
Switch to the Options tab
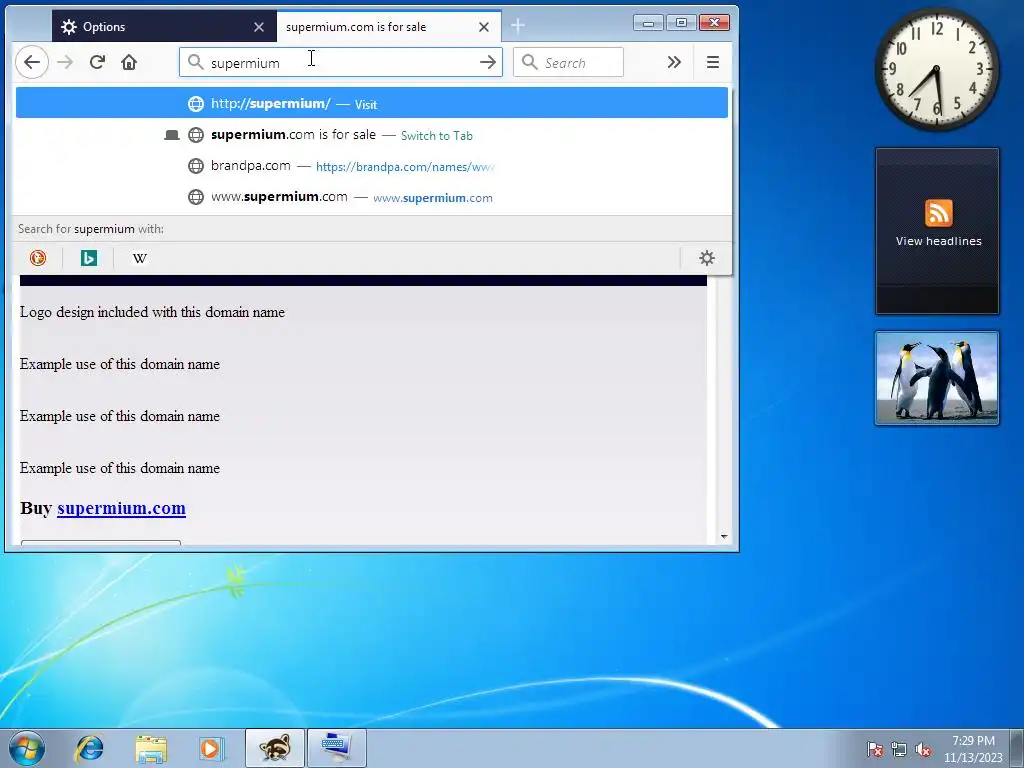click(164, 27)
